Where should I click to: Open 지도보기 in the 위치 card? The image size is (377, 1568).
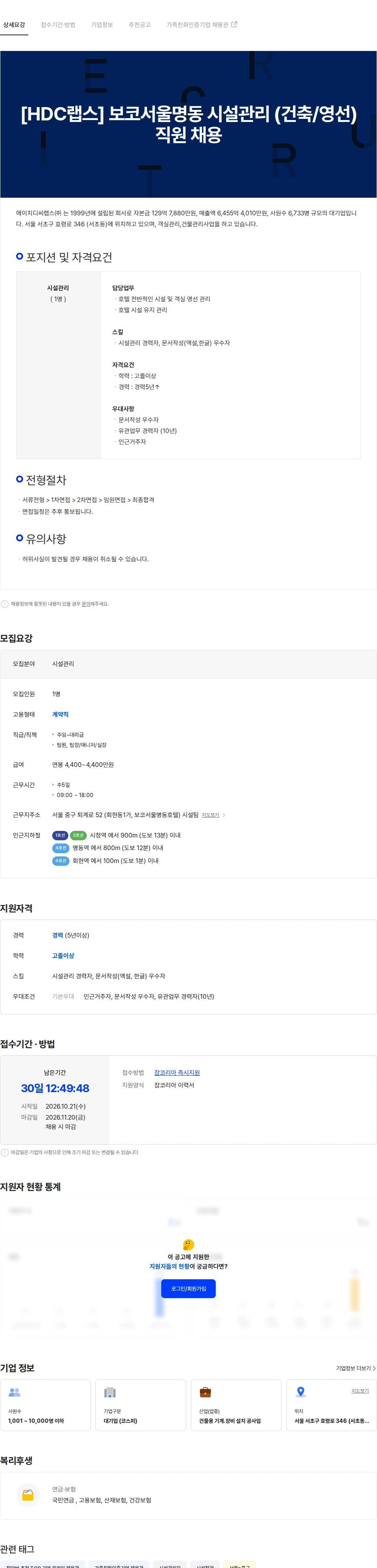click(x=360, y=1391)
